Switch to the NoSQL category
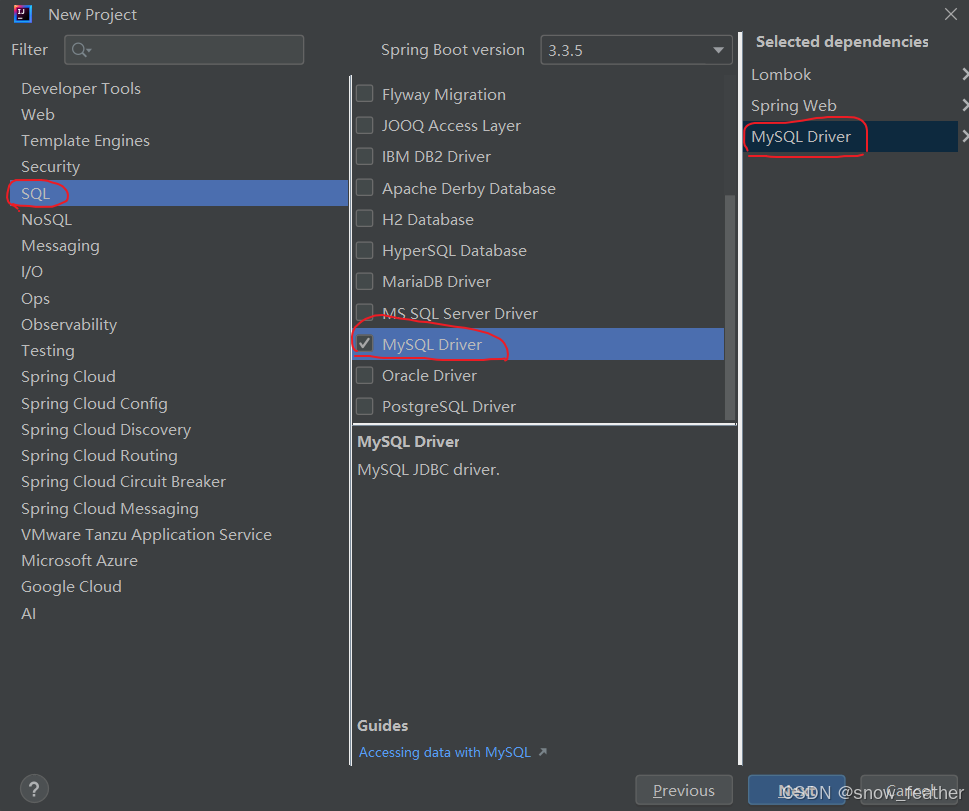Screen dimensions: 969x811 (46, 219)
